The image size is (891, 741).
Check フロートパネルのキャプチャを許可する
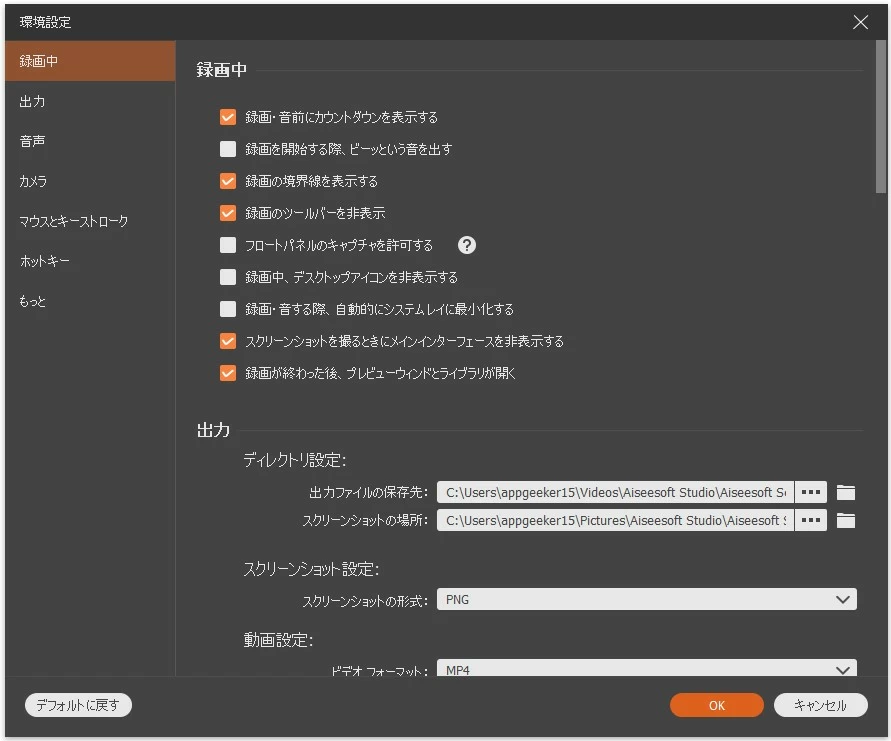point(228,245)
